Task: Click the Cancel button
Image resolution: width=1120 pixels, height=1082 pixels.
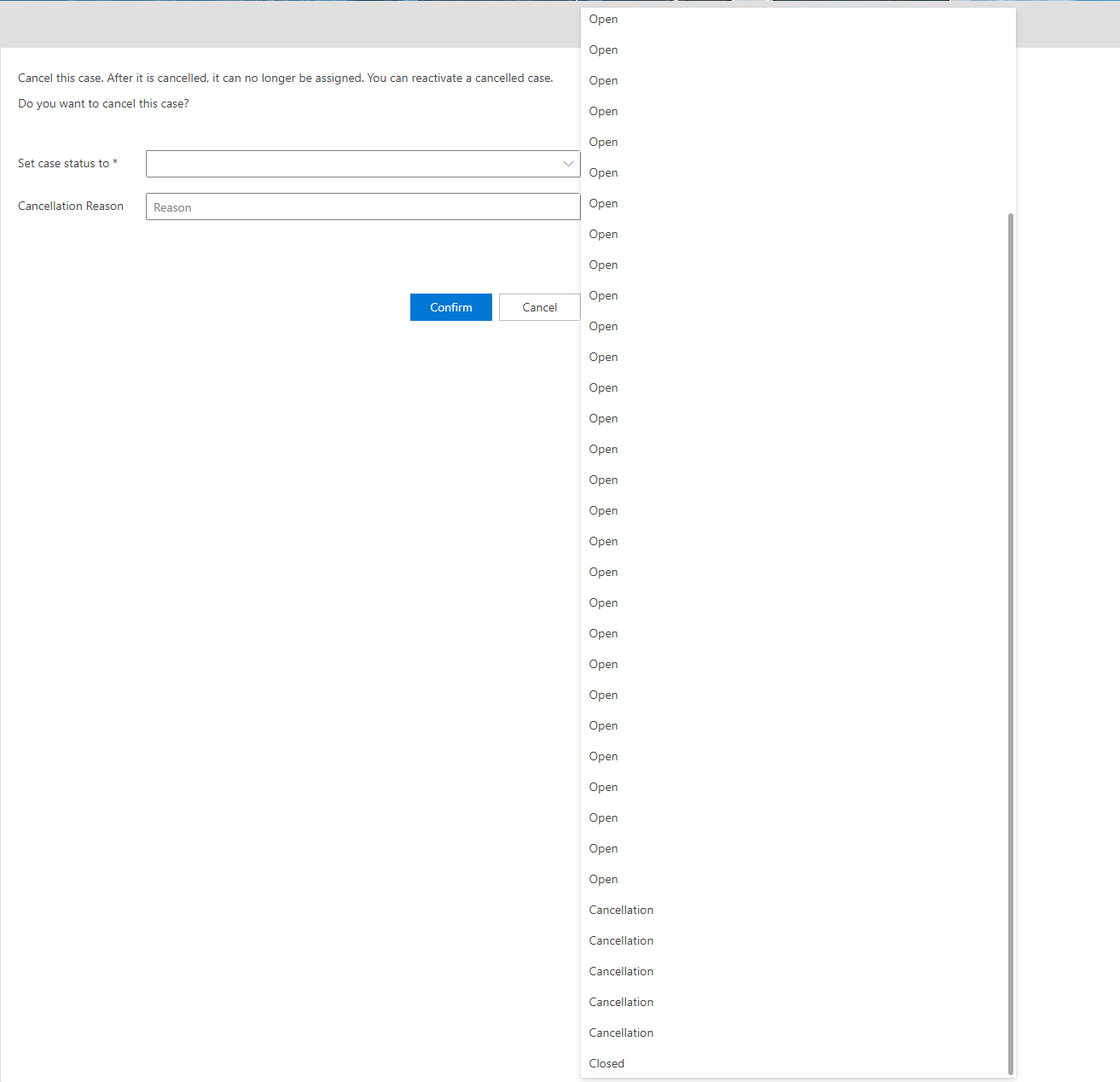Action: click(539, 307)
